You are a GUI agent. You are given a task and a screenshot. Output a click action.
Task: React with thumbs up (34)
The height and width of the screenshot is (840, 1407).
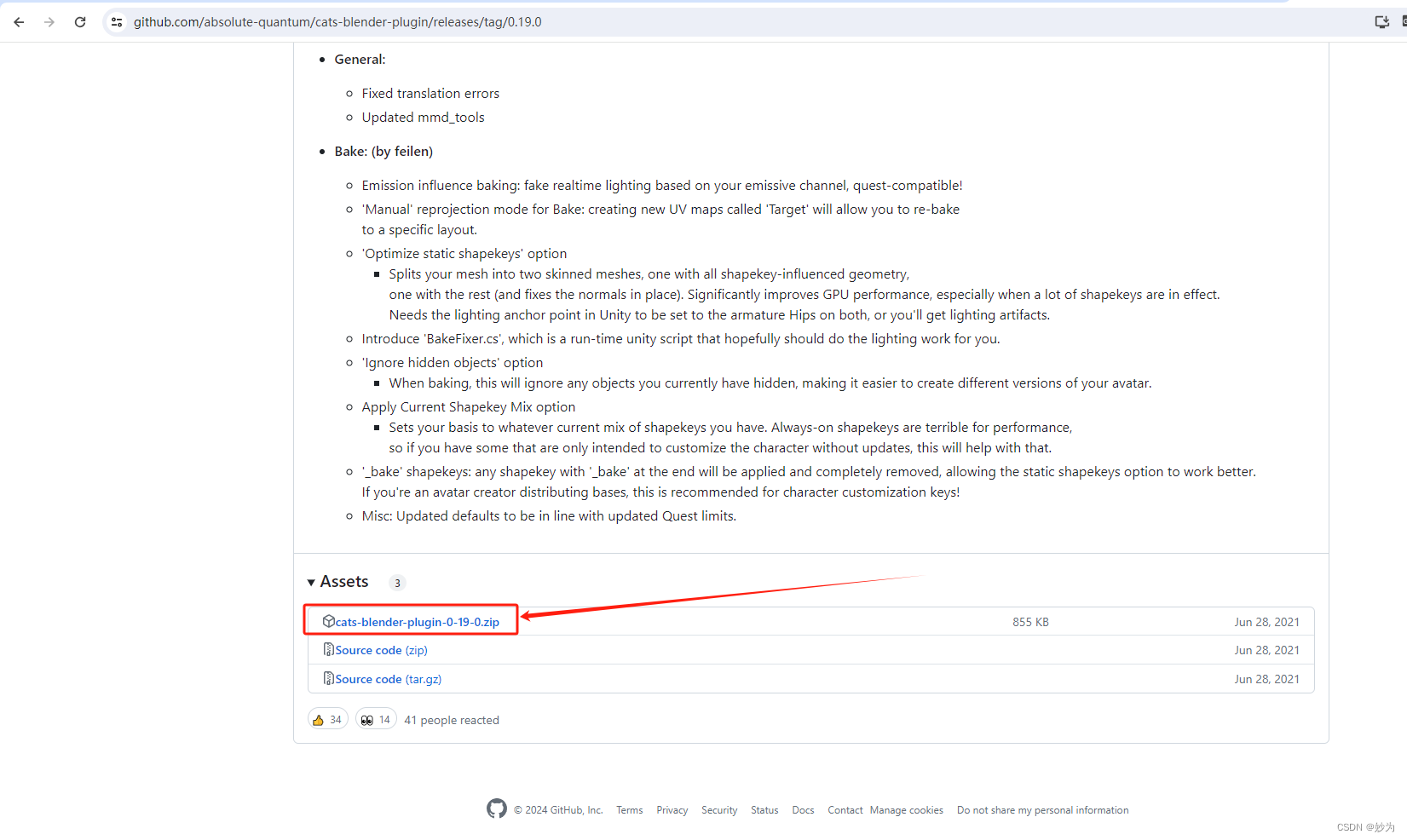point(328,719)
